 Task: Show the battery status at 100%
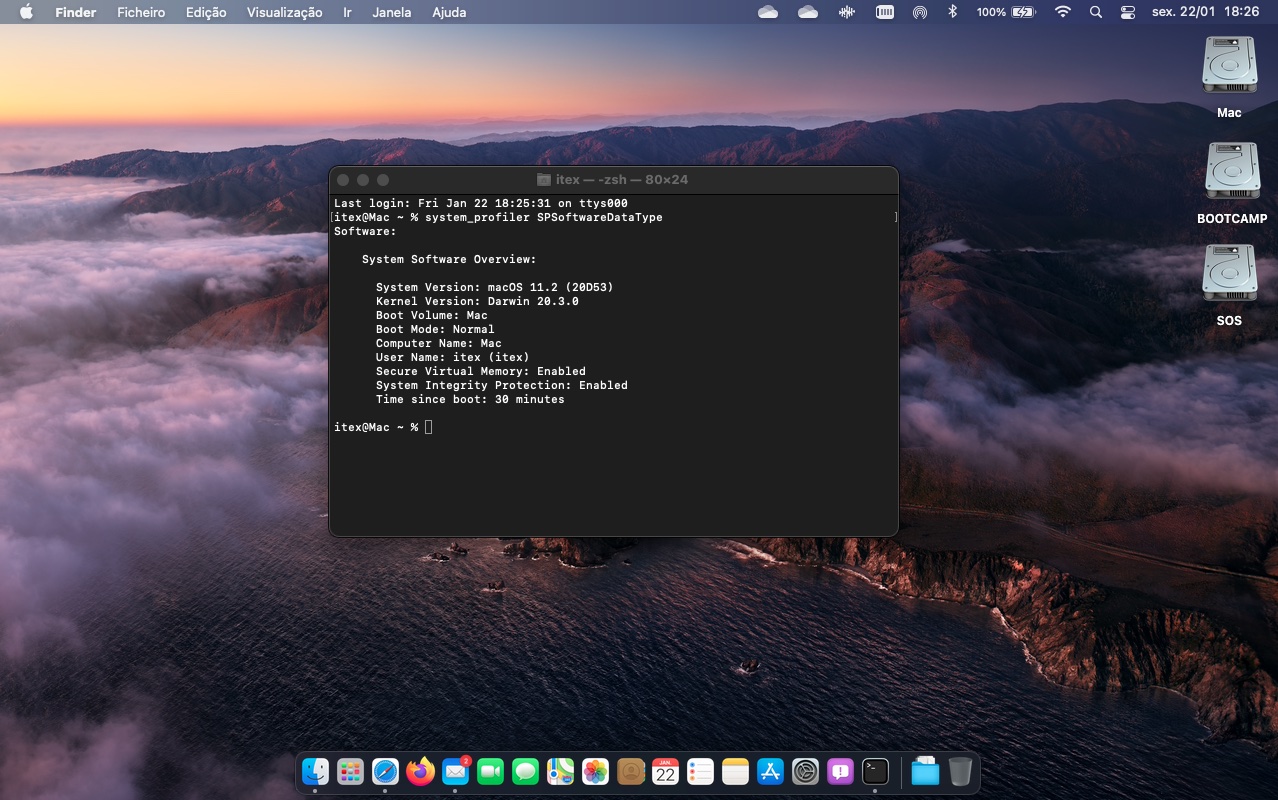tap(1006, 12)
